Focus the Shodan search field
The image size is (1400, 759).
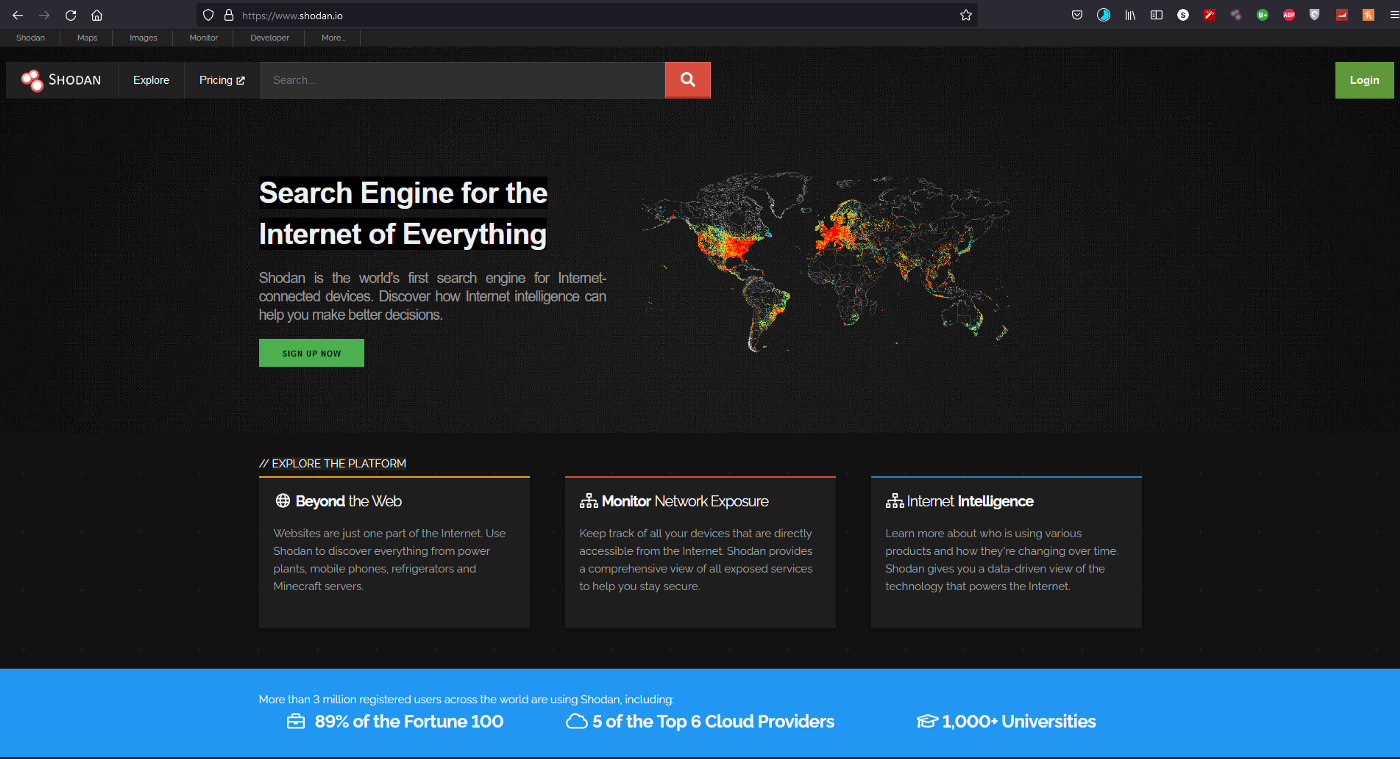[462, 80]
